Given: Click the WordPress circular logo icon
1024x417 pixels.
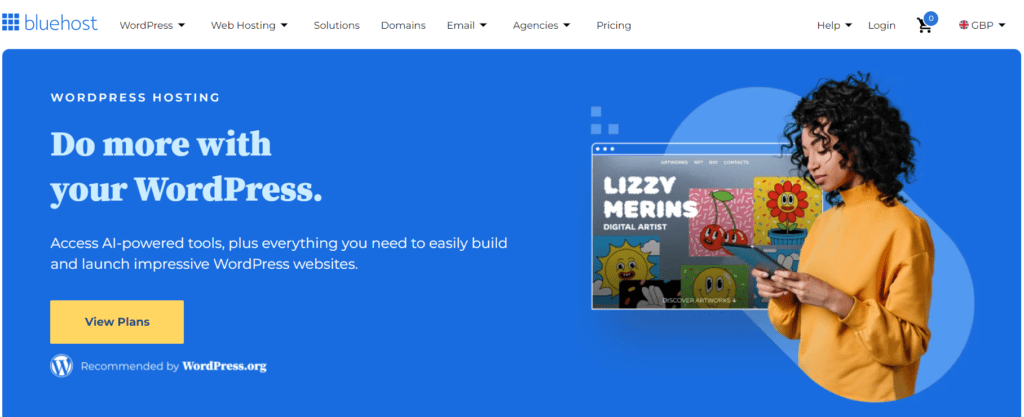Looking at the screenshot, I should point(61,366).
